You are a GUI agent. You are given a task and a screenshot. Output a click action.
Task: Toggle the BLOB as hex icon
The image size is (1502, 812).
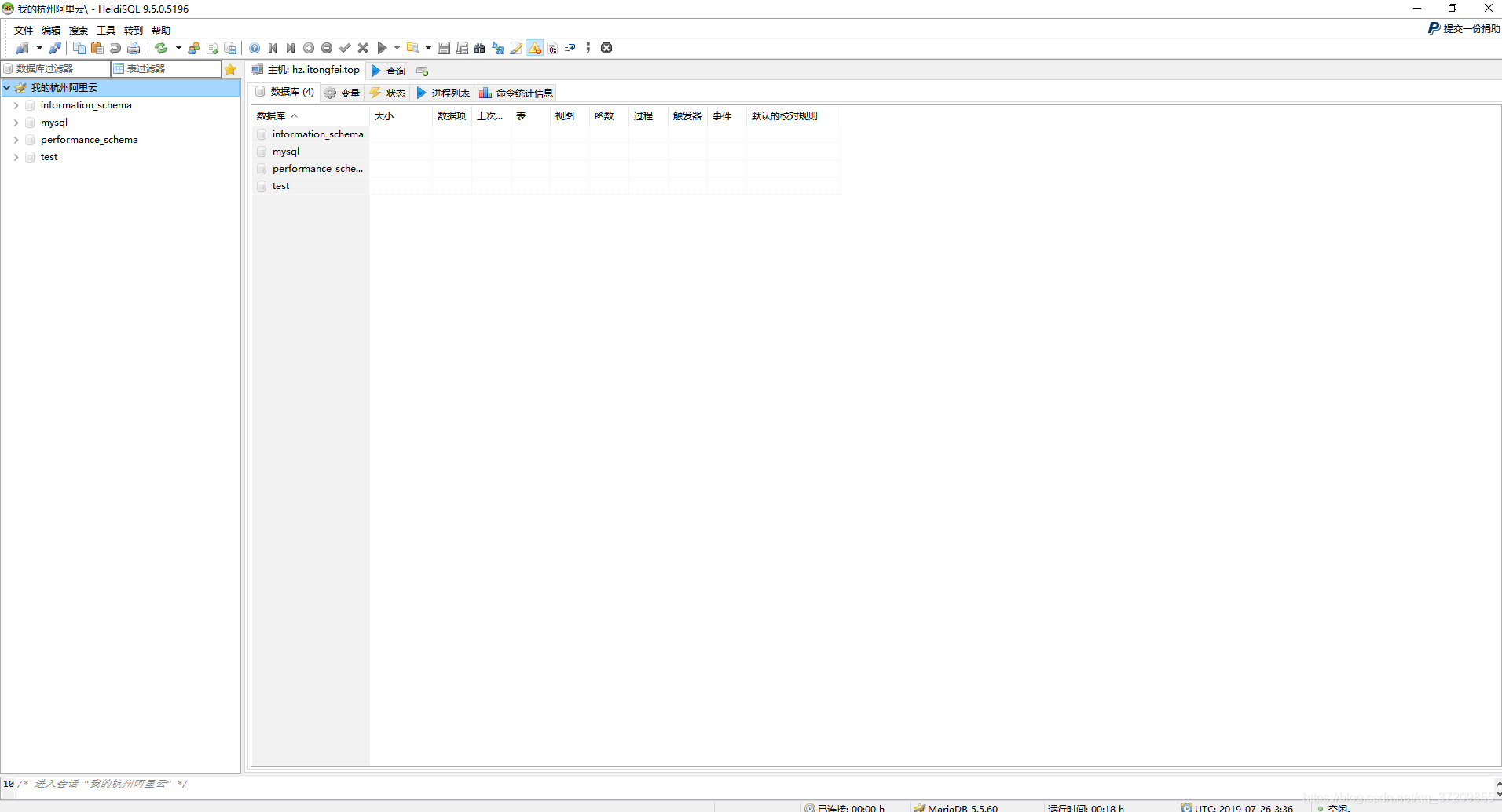[x=553, y=48]
